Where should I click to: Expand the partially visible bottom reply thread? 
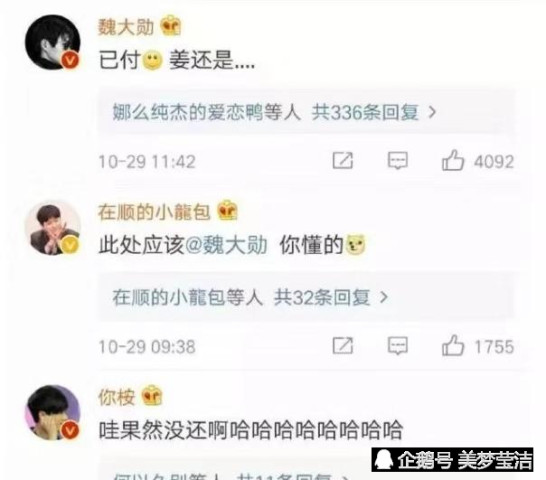(x=230, y=476)
